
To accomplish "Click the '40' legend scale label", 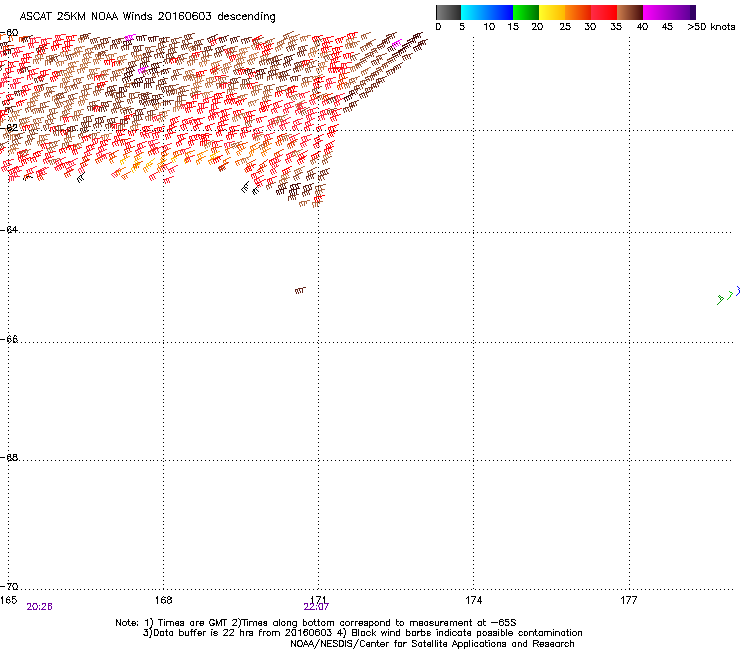I will pos(642,27).
